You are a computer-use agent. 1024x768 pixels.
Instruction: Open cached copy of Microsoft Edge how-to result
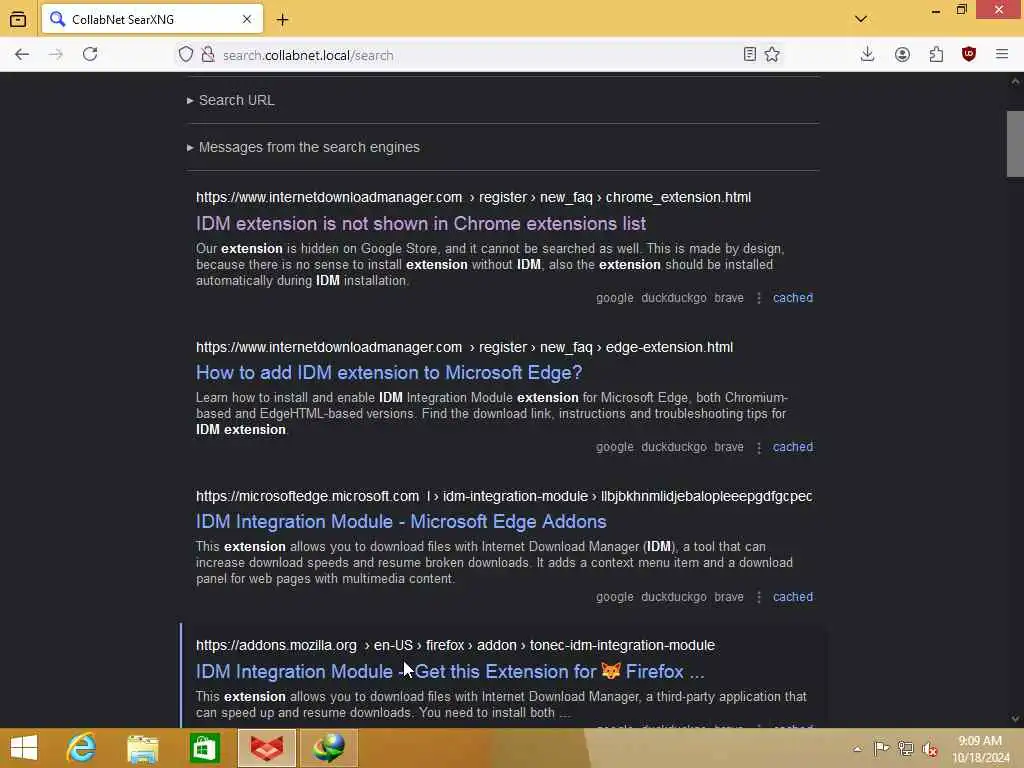[793, 447]
